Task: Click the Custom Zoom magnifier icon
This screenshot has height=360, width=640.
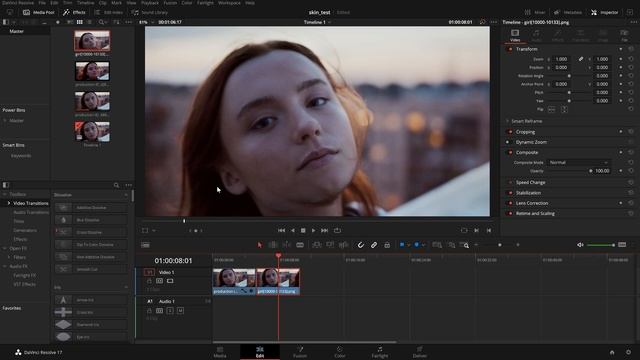Action: (464, 245)
